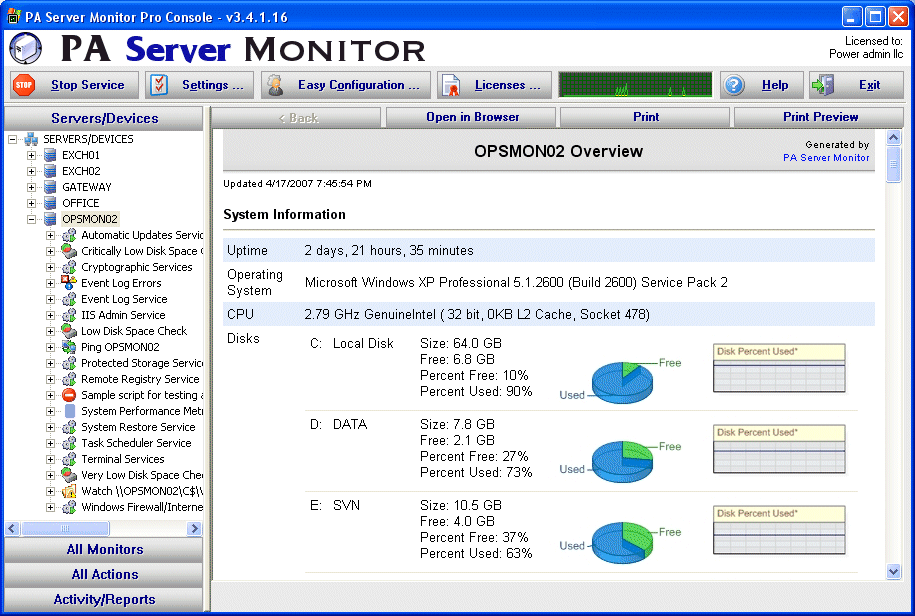Expand the Task Scheduler Service node
915x616 pixels.
(x=51, y=443)
